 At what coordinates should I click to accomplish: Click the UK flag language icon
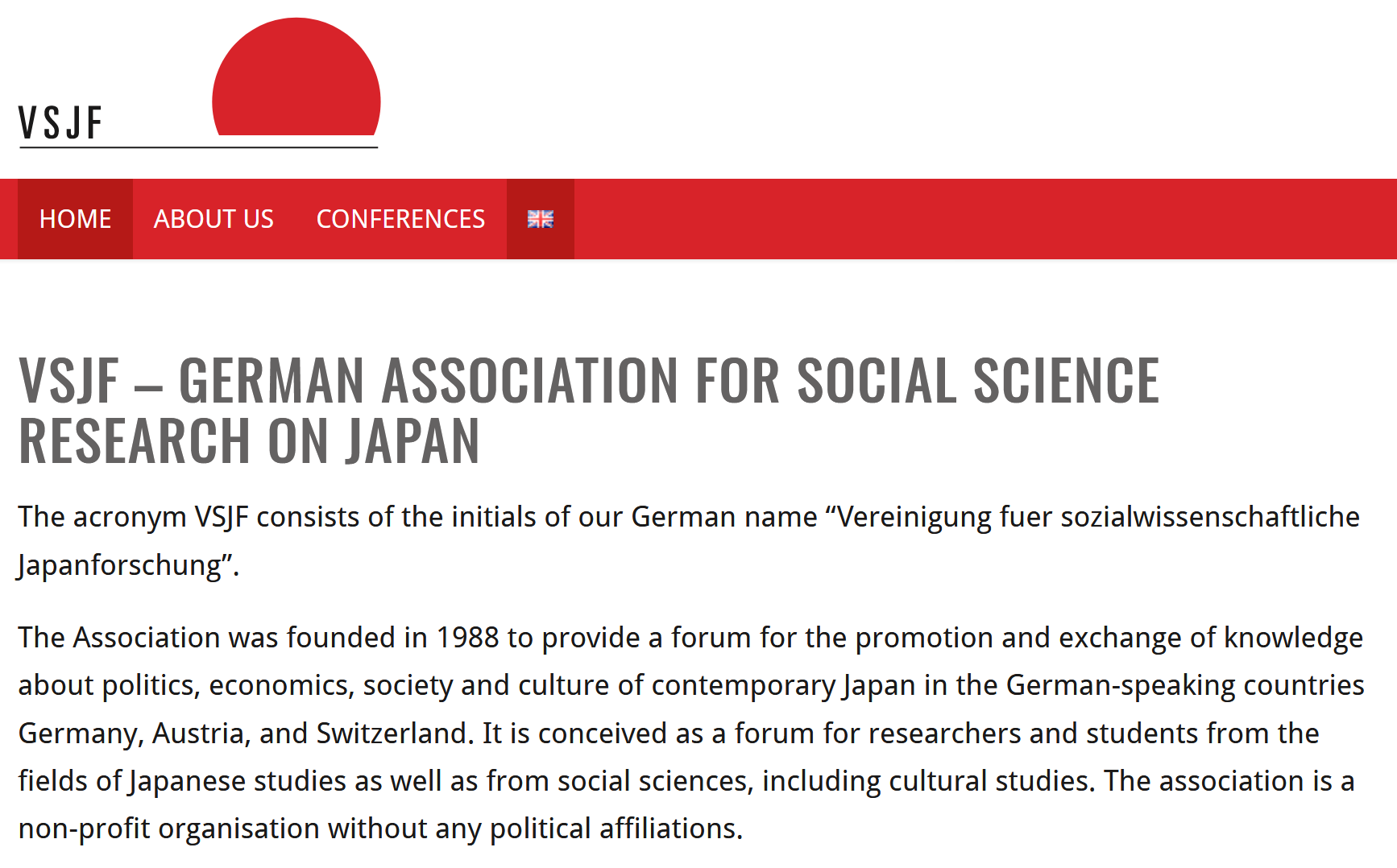point(541,219)
